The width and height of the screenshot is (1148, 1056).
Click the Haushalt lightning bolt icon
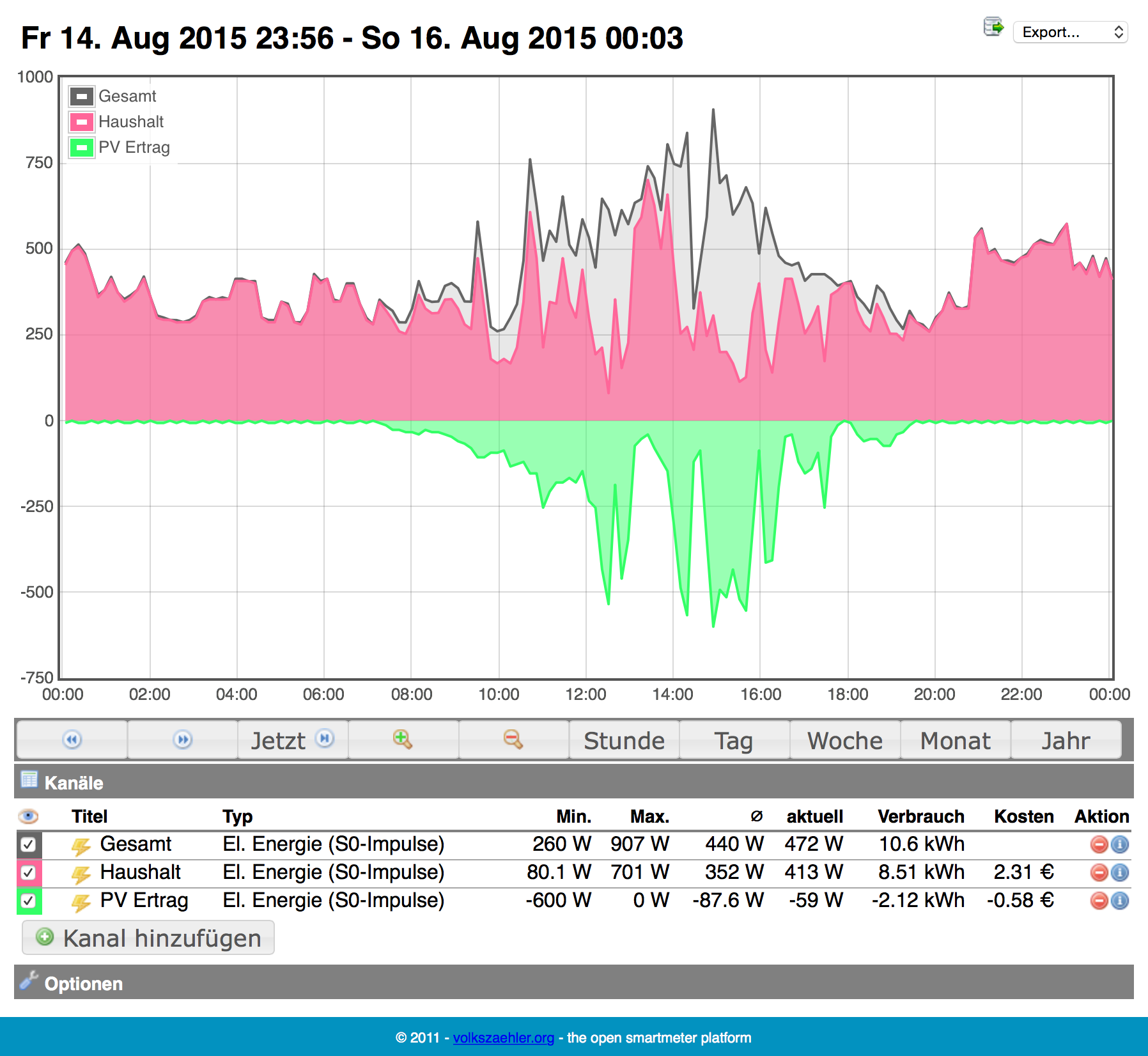click(81, 874)
